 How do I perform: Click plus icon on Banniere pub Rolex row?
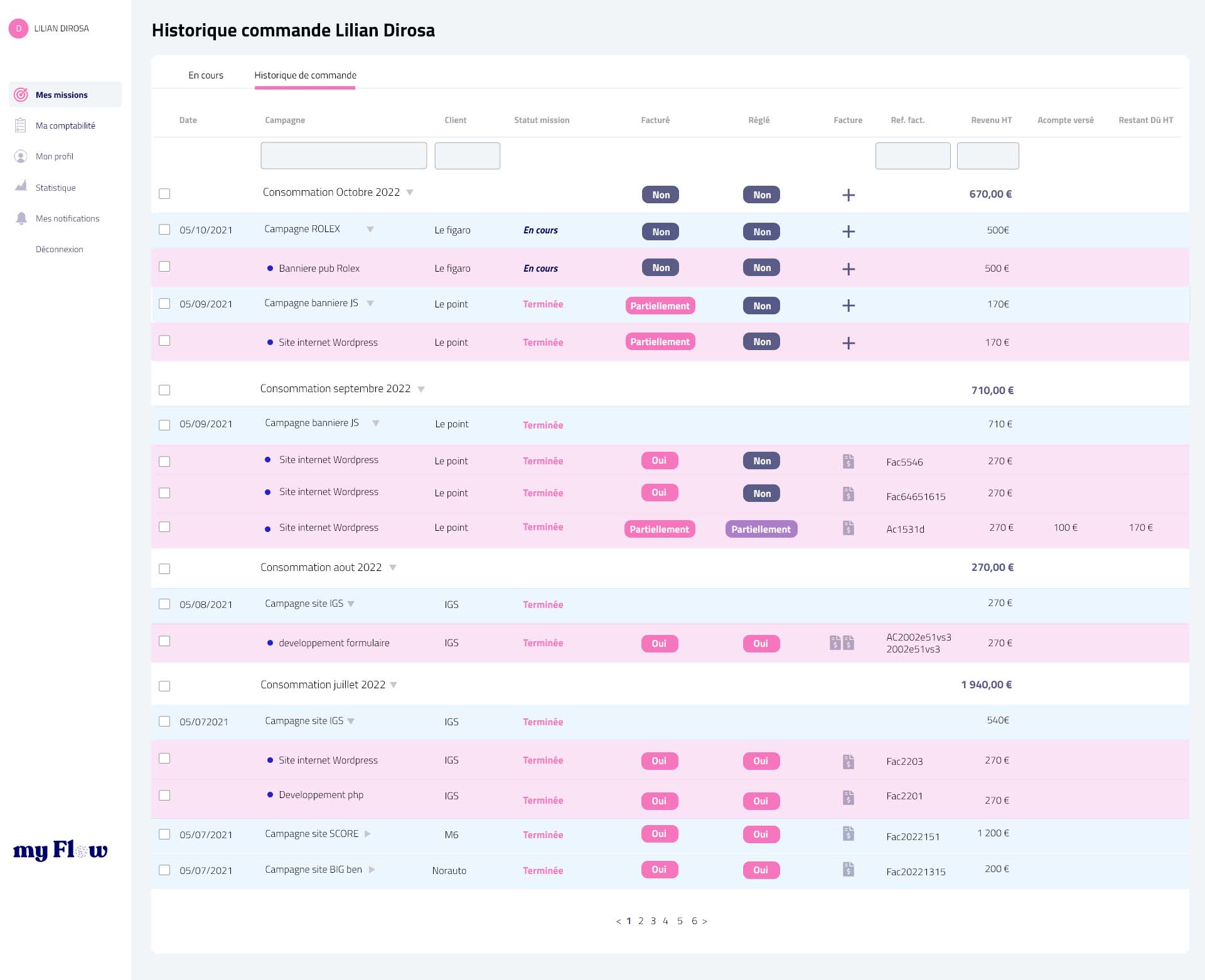click(x=848, y=269)
